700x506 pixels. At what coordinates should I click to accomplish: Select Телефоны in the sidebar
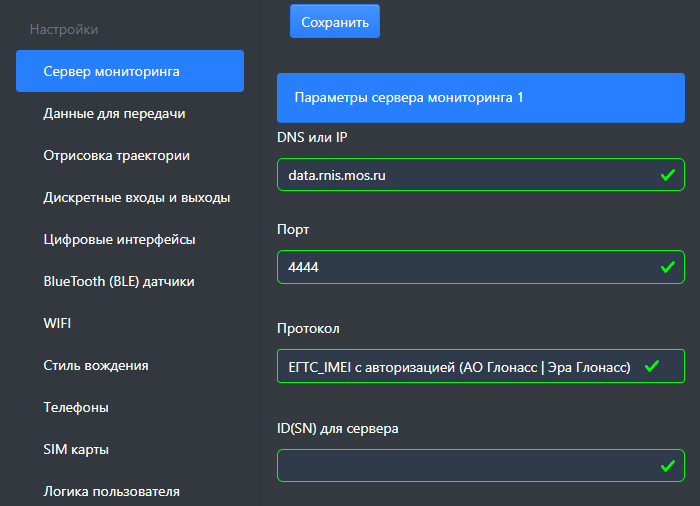(x=76, y=408)
